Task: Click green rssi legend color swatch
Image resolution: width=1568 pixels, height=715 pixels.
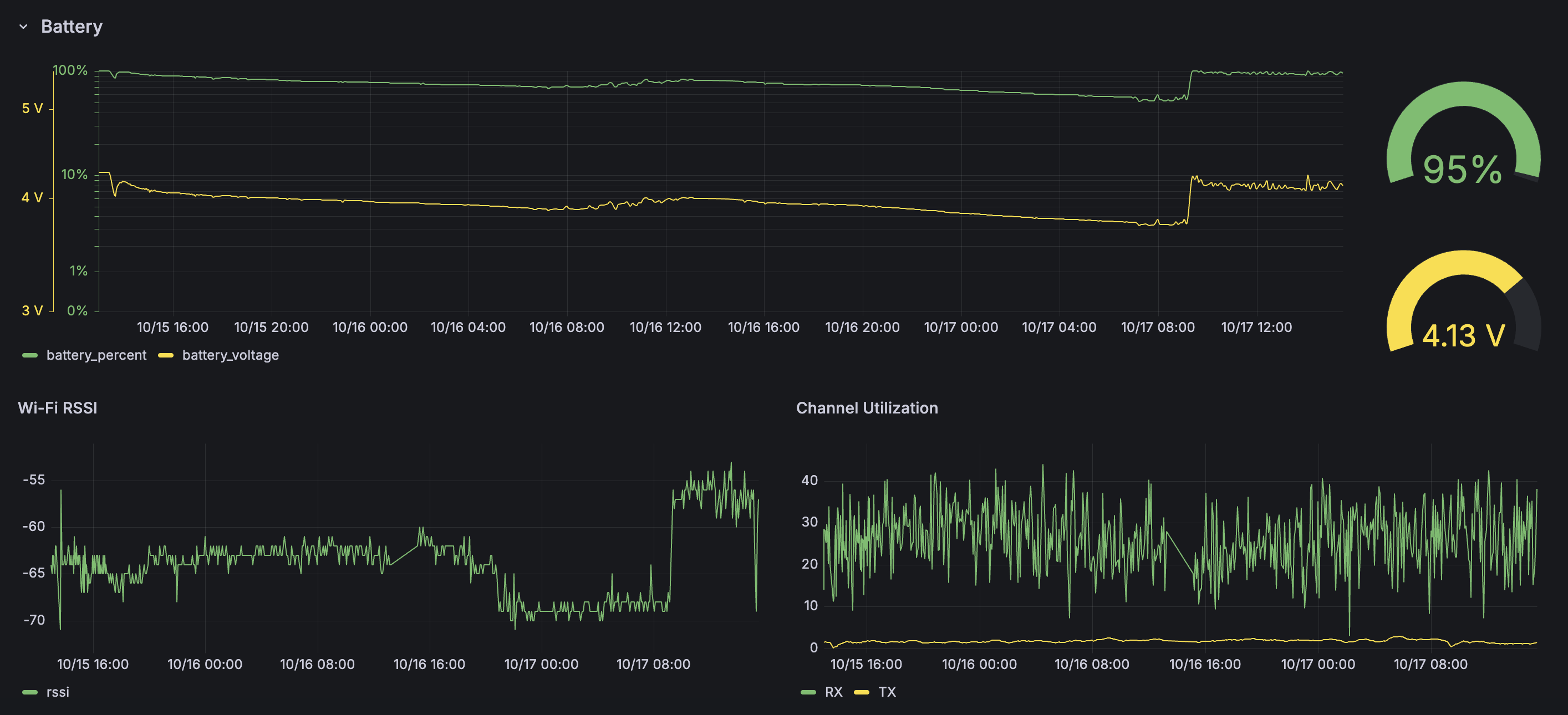Action: tap(30, 692)
